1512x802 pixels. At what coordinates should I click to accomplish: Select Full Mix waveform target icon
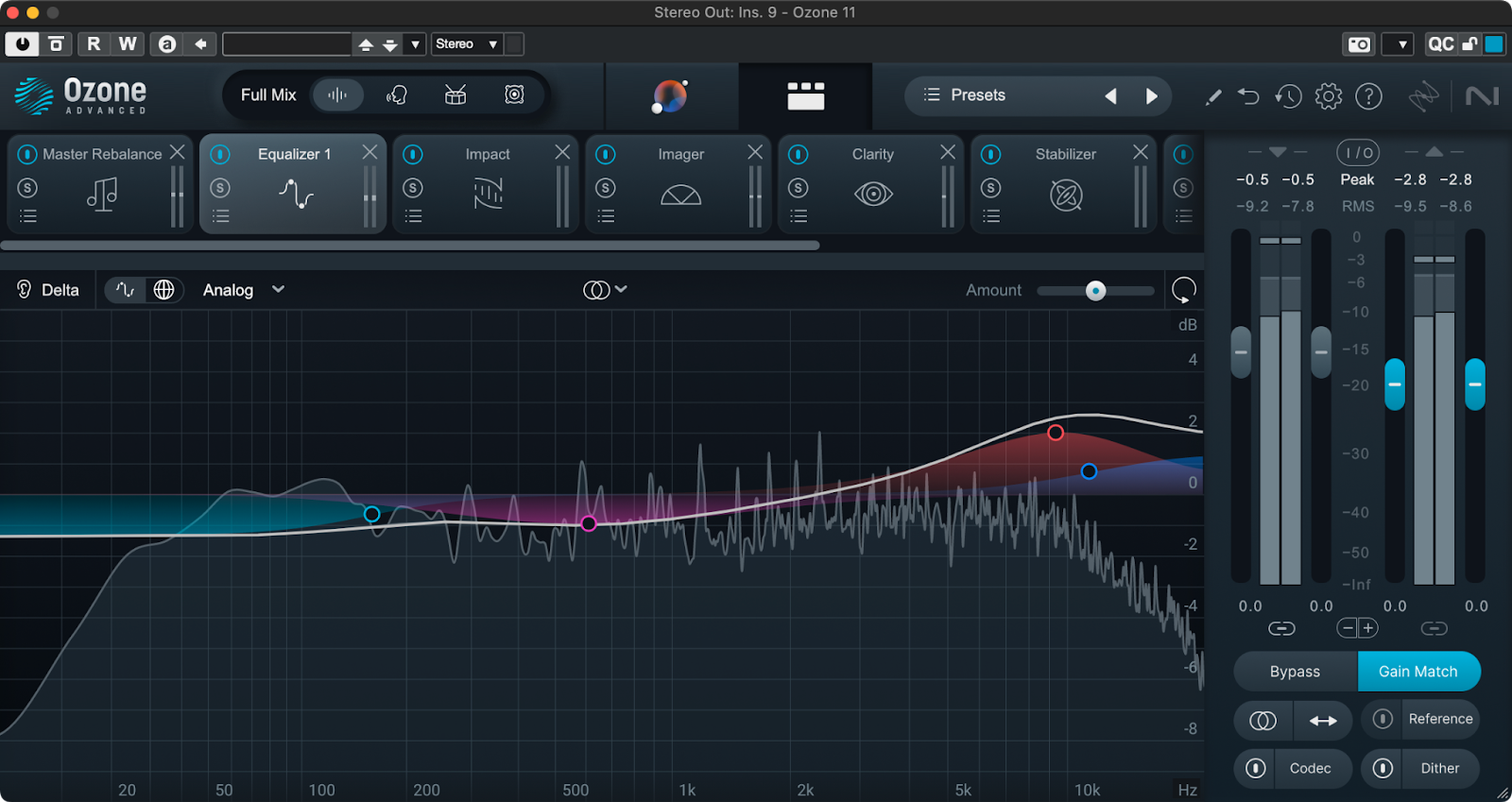pyautogui.click(x=337, y=94)
